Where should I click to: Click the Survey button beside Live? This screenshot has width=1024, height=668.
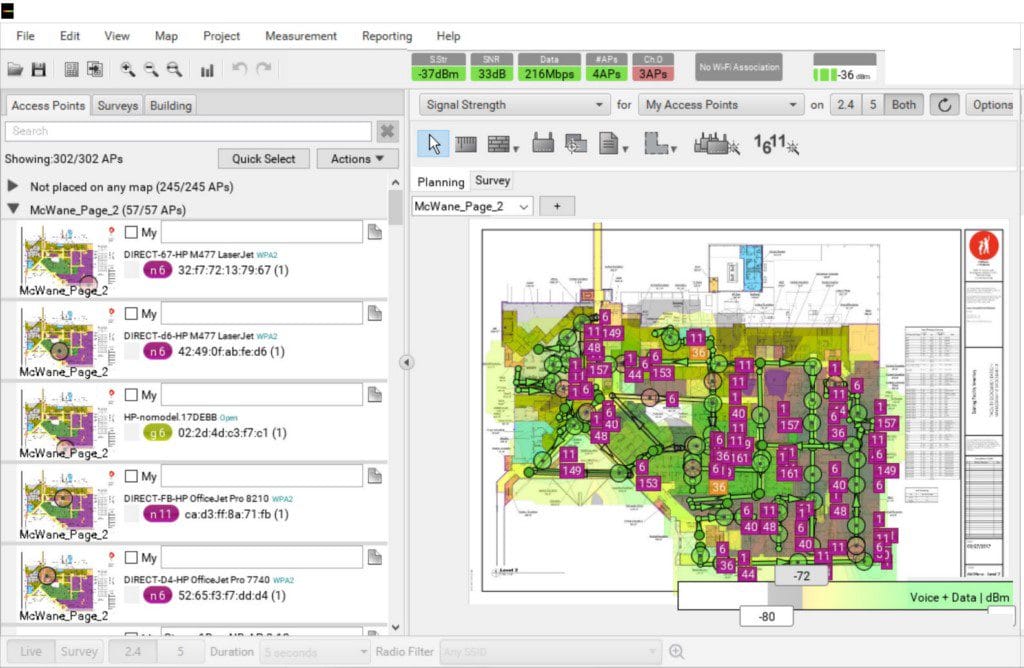[x=79, y=651]
